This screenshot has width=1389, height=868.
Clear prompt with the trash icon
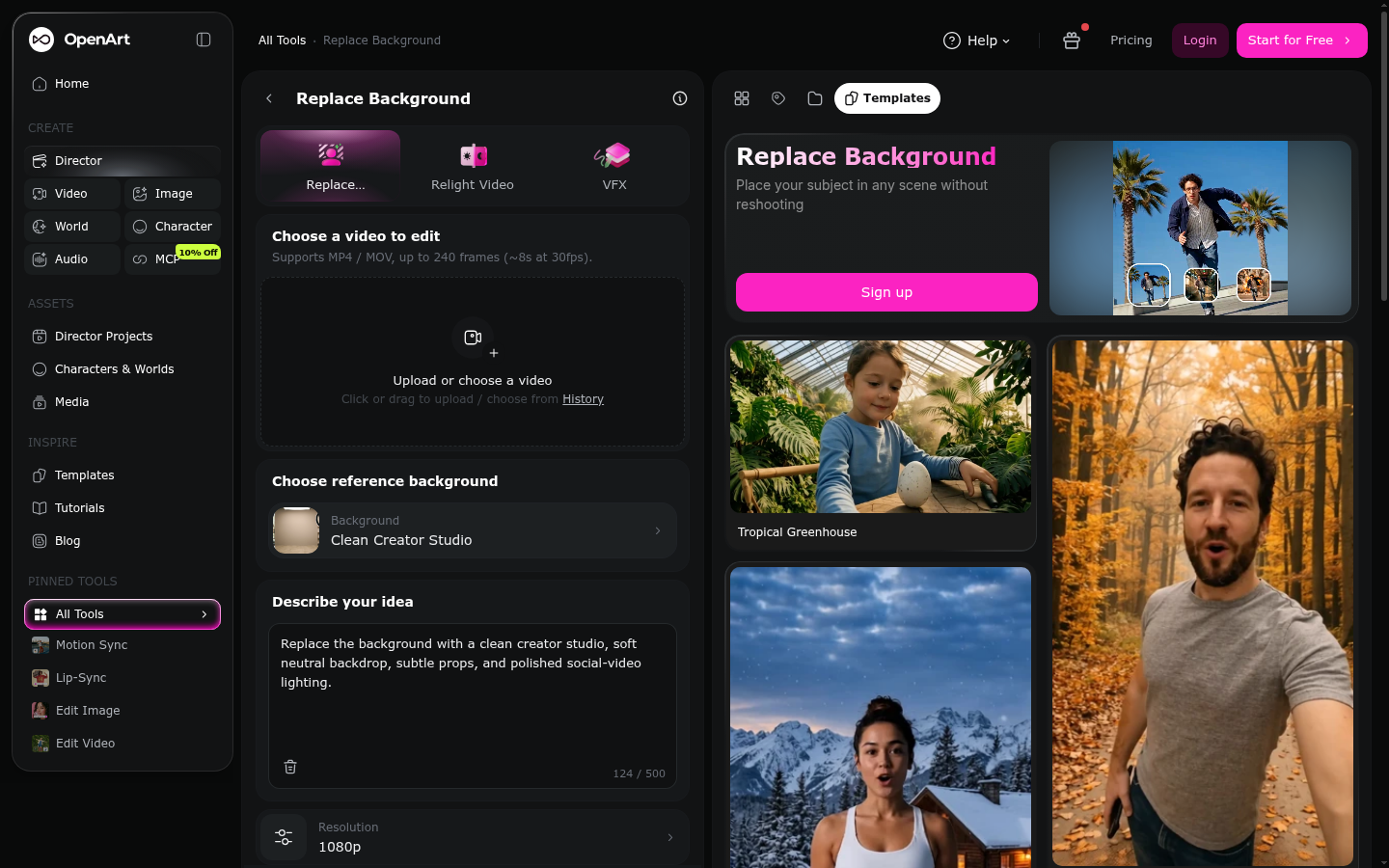coord(290,767)
